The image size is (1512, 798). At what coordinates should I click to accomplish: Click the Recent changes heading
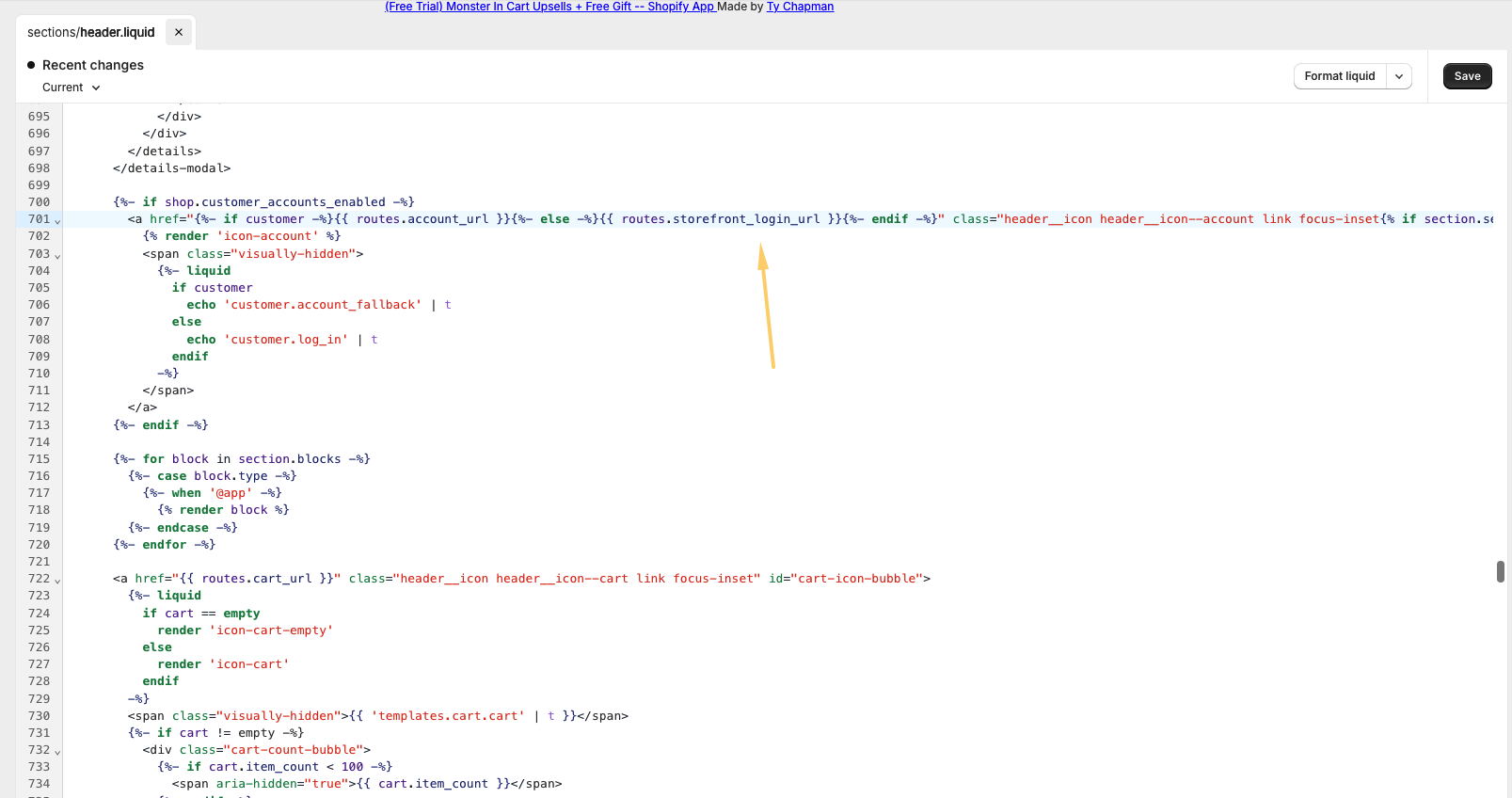coord(93,65)
